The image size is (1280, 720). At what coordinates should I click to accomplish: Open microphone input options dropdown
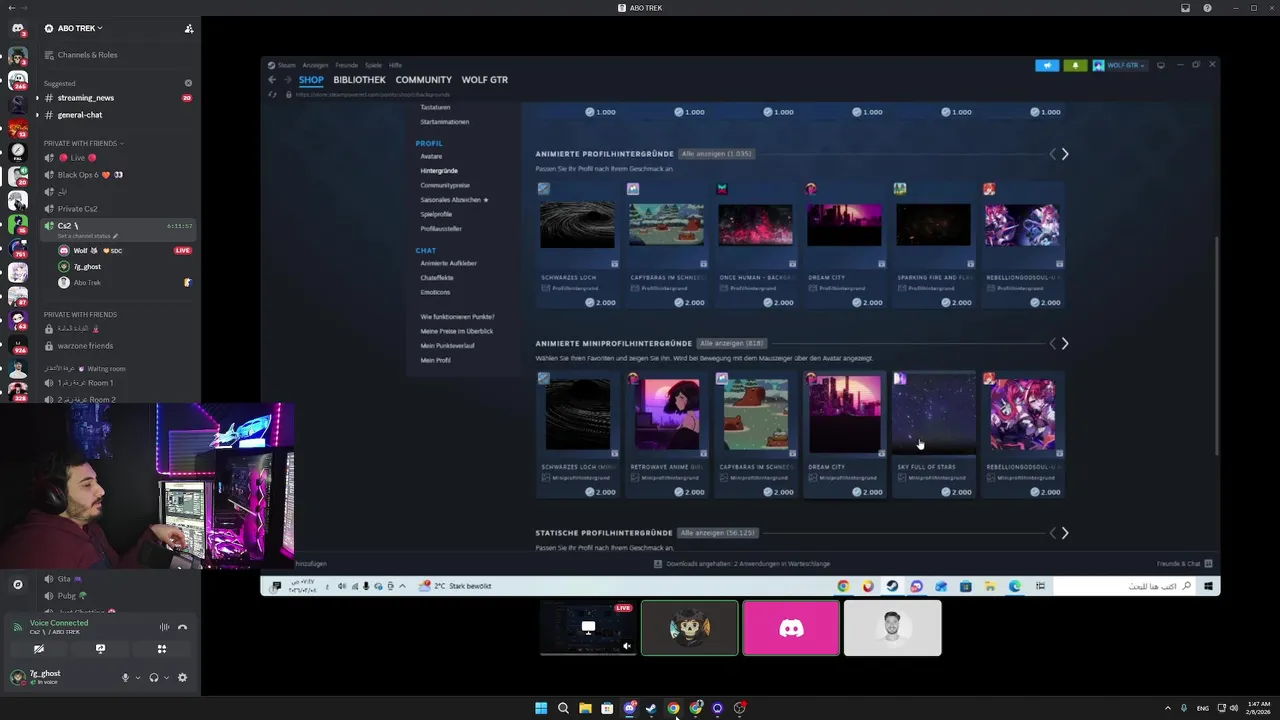tap(136, 678)
